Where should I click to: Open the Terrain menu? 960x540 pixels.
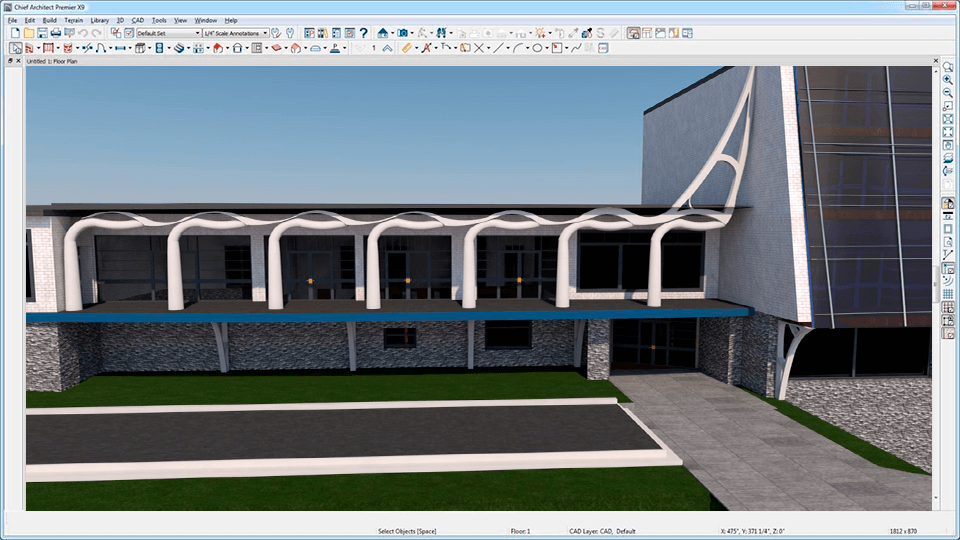[x=73, y=20]
